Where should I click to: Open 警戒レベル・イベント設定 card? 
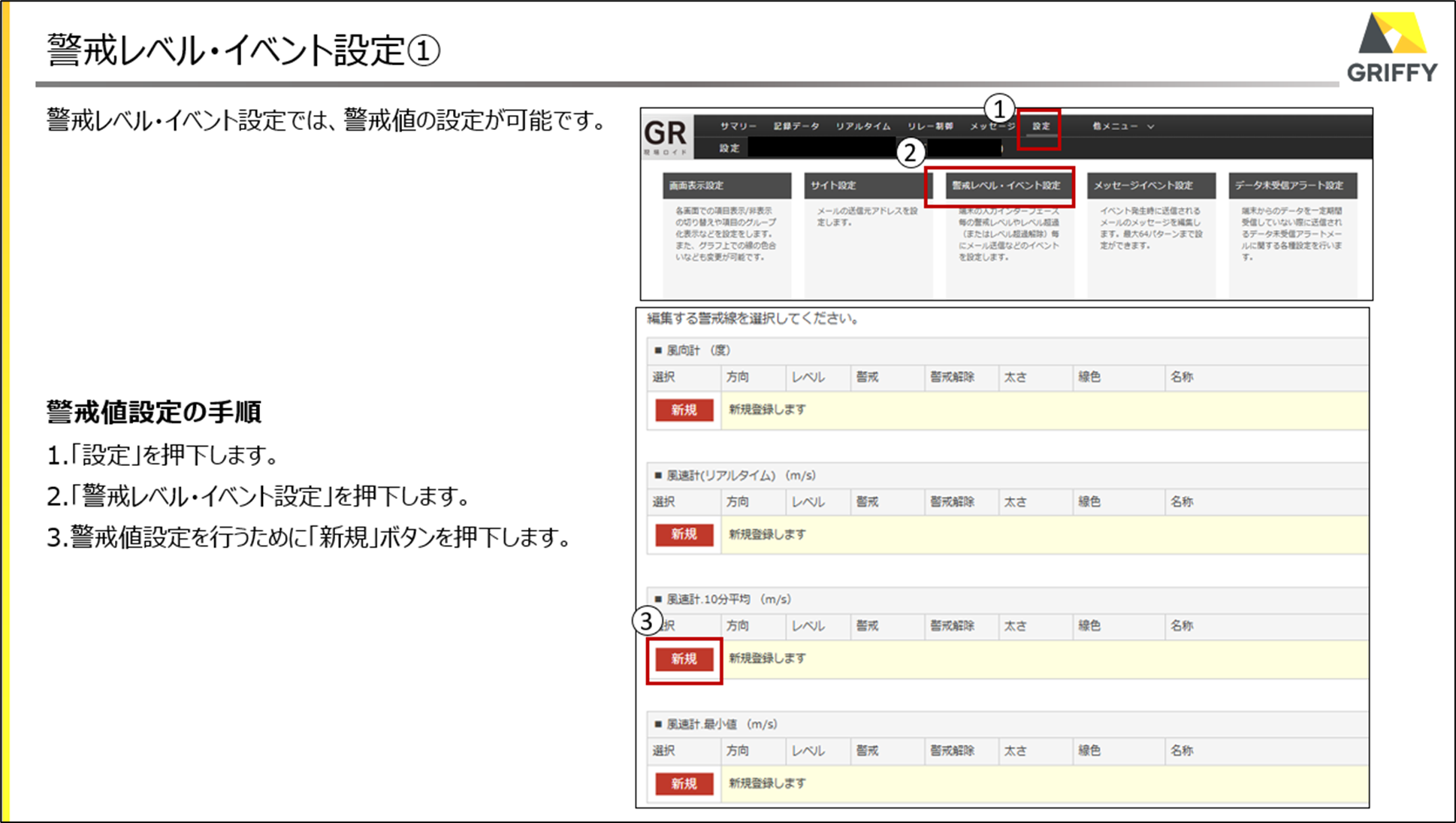point(1006,186)
